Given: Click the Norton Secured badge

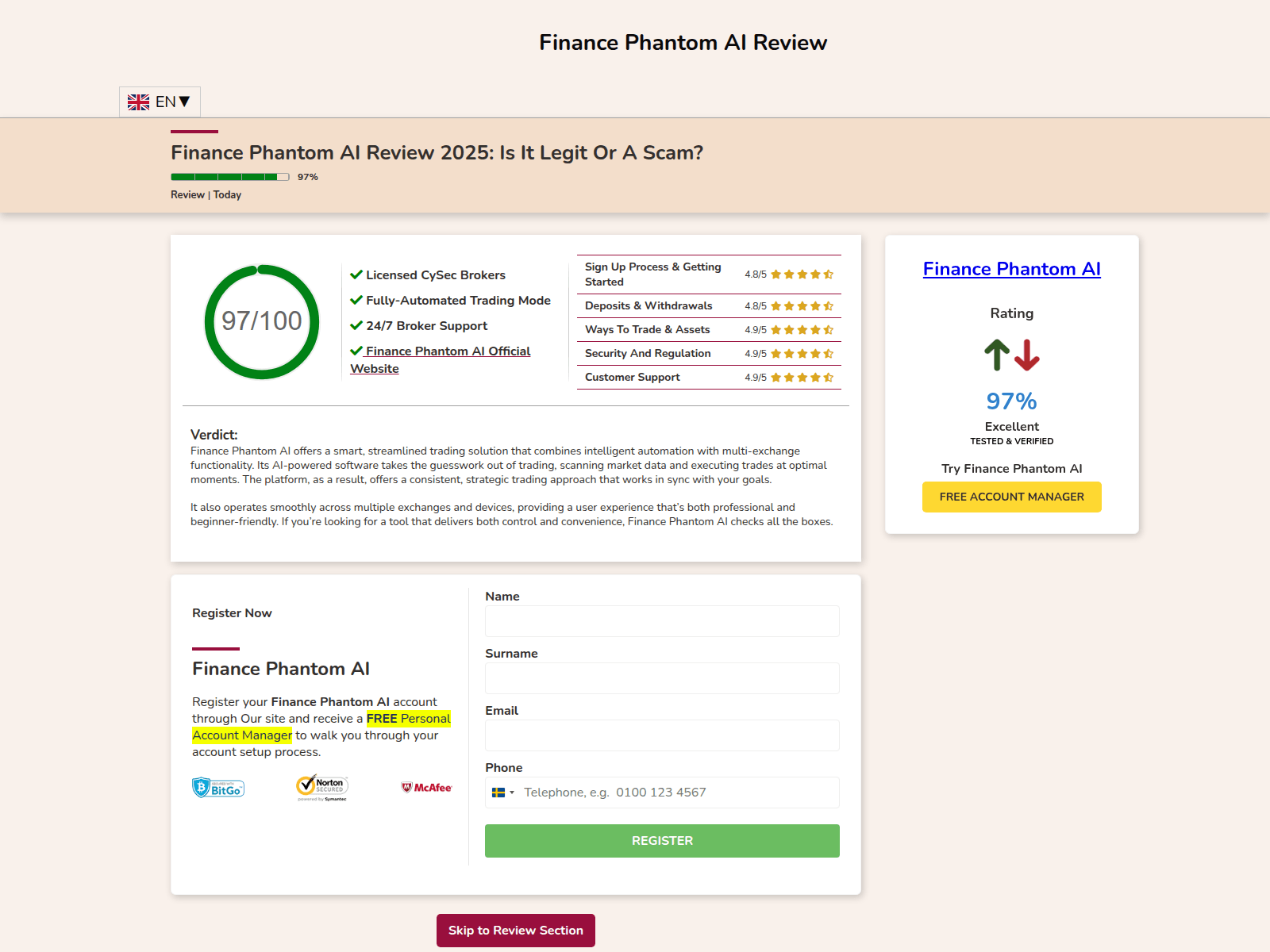Looking at the screenshot, I should click(x=322, y=788).
